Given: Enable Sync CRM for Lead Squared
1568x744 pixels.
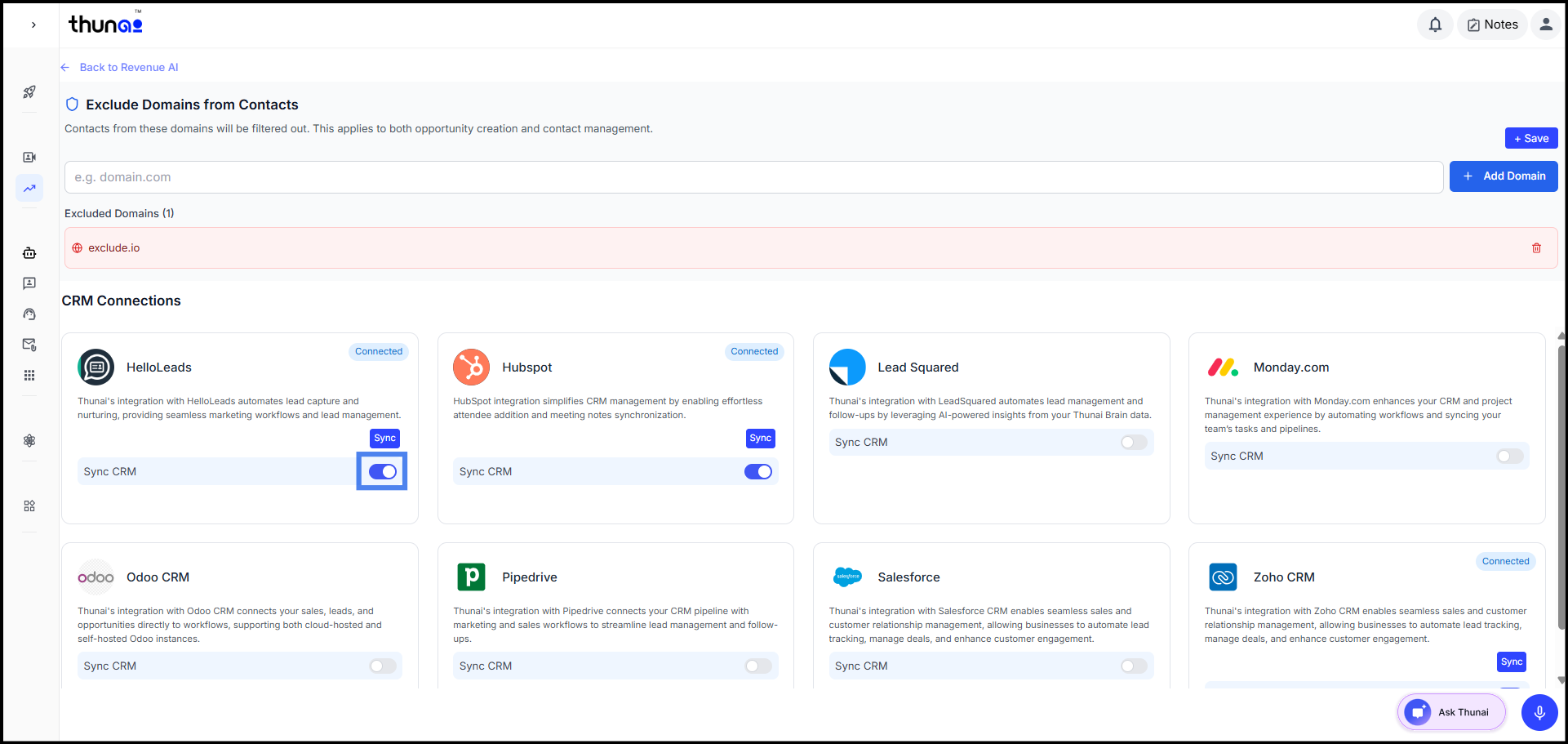Looking at the screenshot, I should (1134, 442).
